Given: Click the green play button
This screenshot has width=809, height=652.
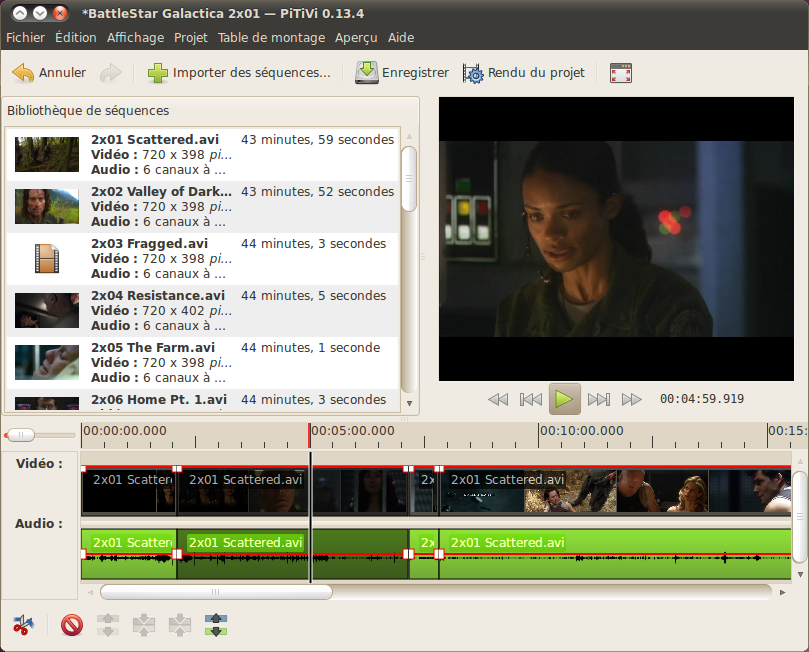Looking at the screenshot, I should pos(564,399).
